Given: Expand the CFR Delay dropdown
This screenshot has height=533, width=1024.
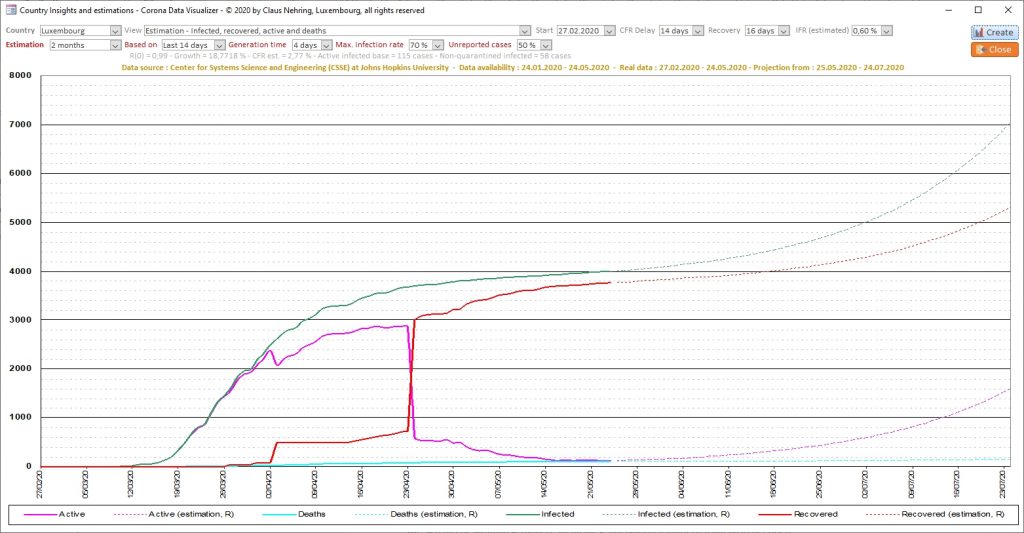Looking at the screenshot, I should coord(697,31).
